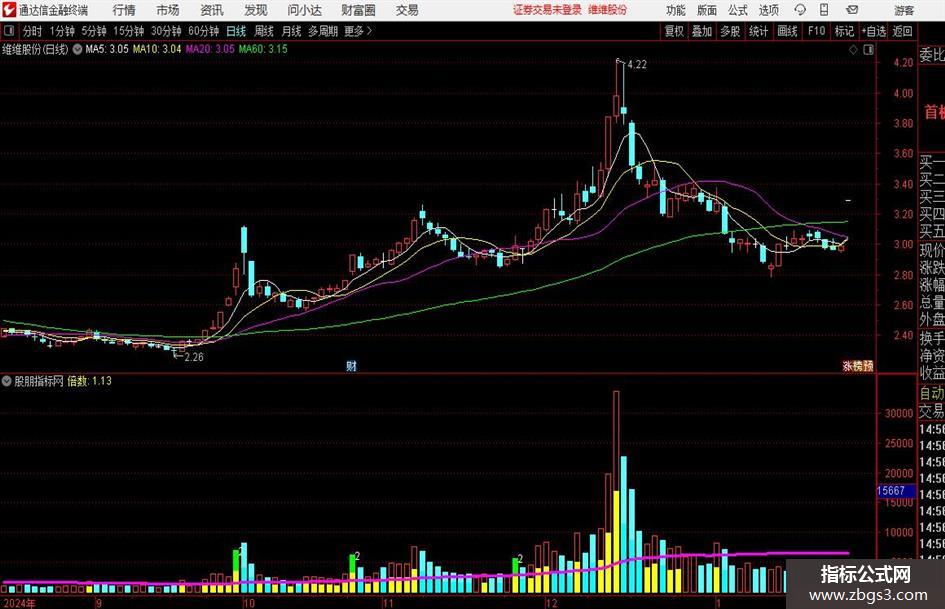Click the 画线 drawing toolbar button
The height and width of the screenshot is (609, 945).
pyautogui.click(x=787, y=31)
